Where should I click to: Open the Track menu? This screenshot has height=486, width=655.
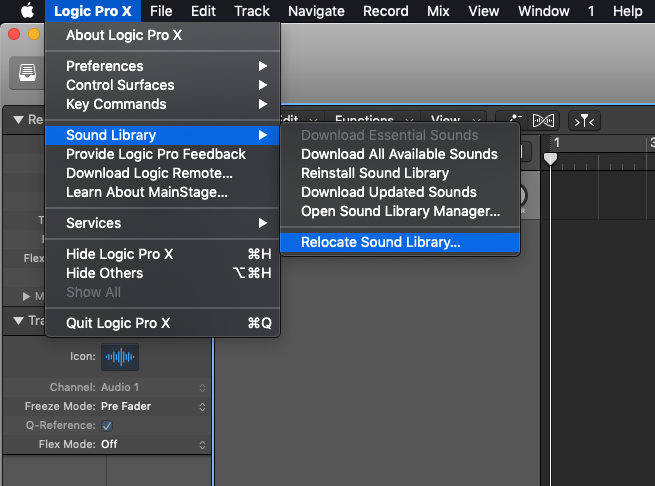click(x=252, y=11)
